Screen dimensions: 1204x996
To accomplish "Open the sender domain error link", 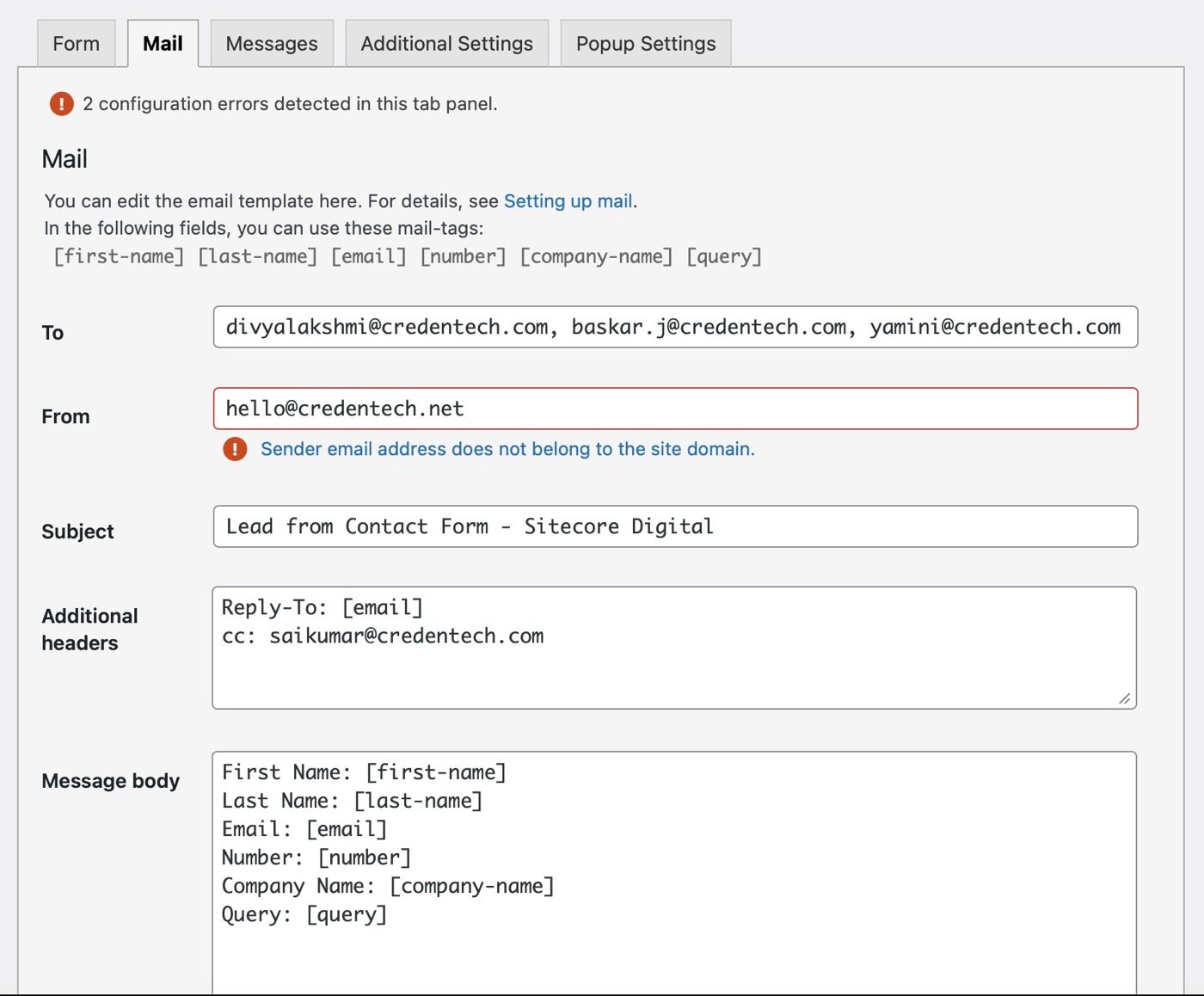I will [x=507, y=449].
